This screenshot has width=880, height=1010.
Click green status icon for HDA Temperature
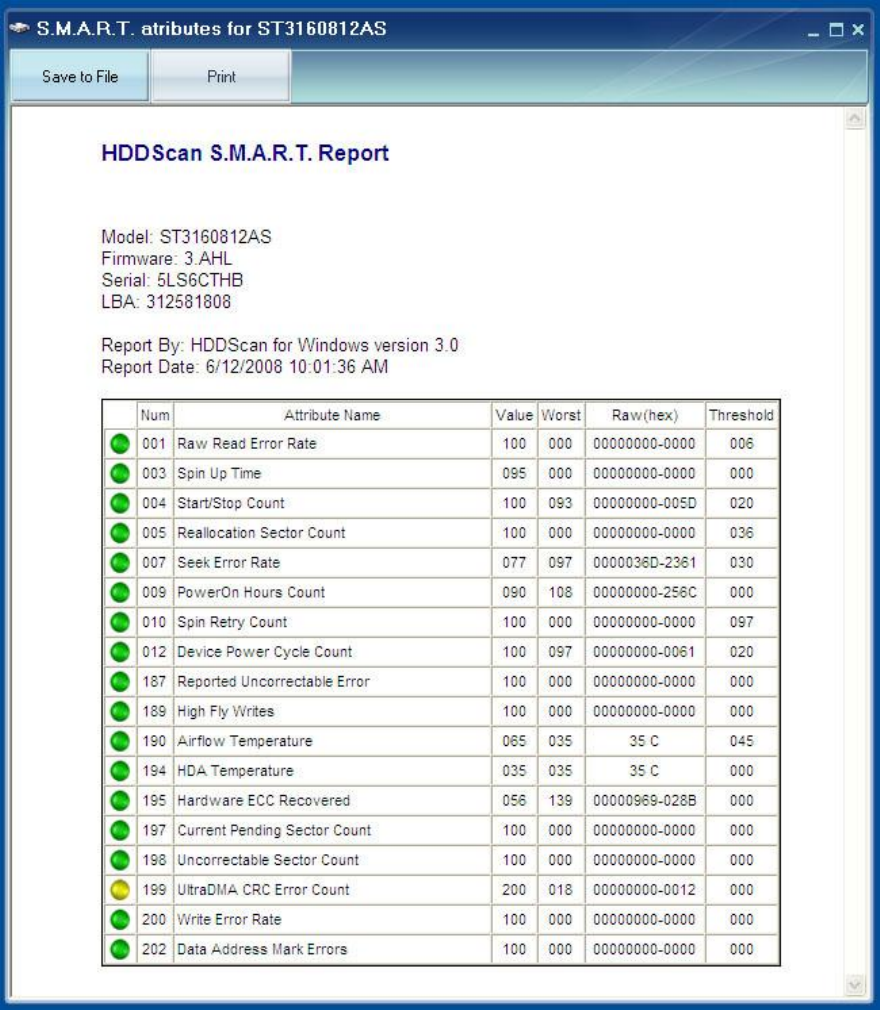click(120, 770)
